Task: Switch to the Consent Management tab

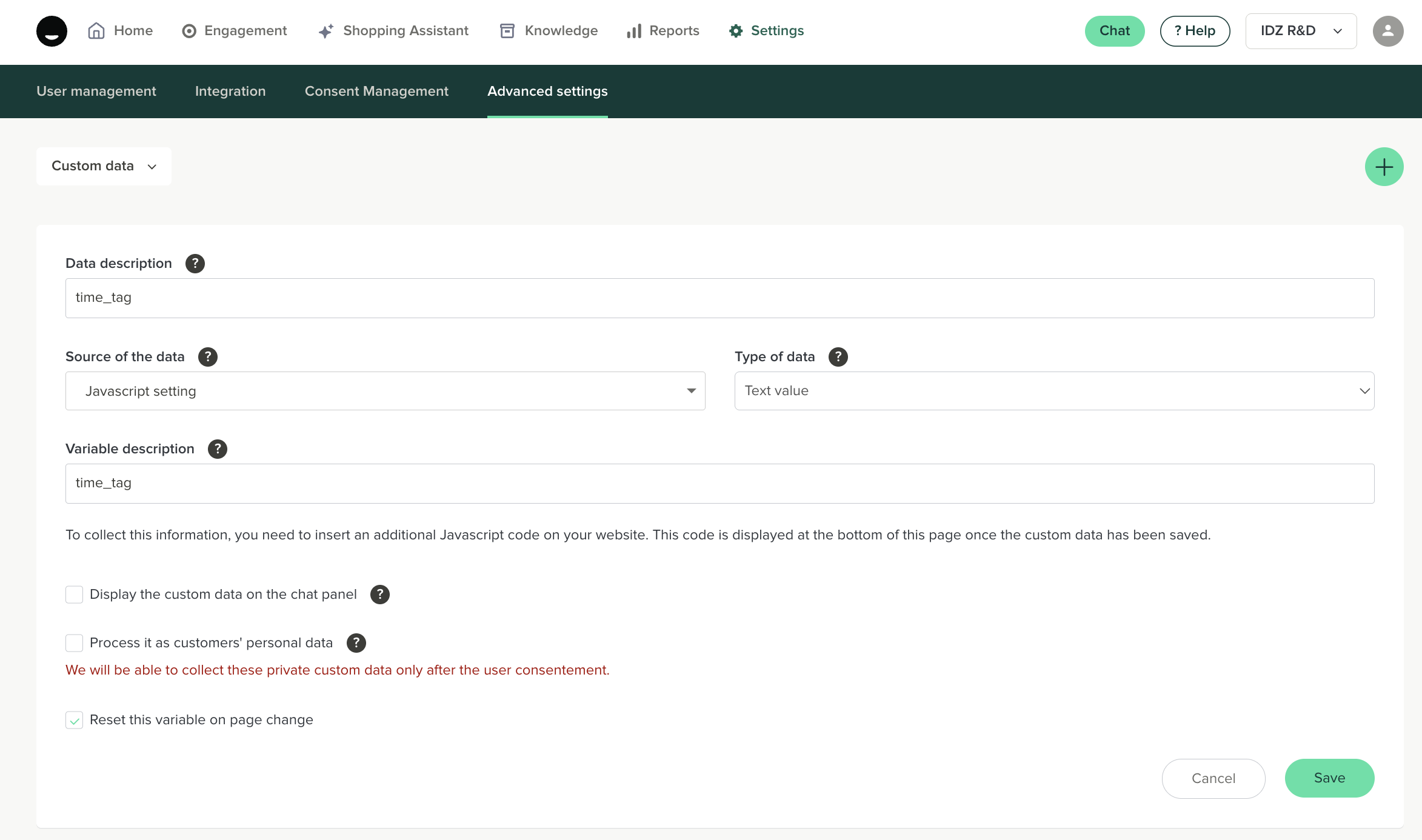Action: (x=376, y=92)
